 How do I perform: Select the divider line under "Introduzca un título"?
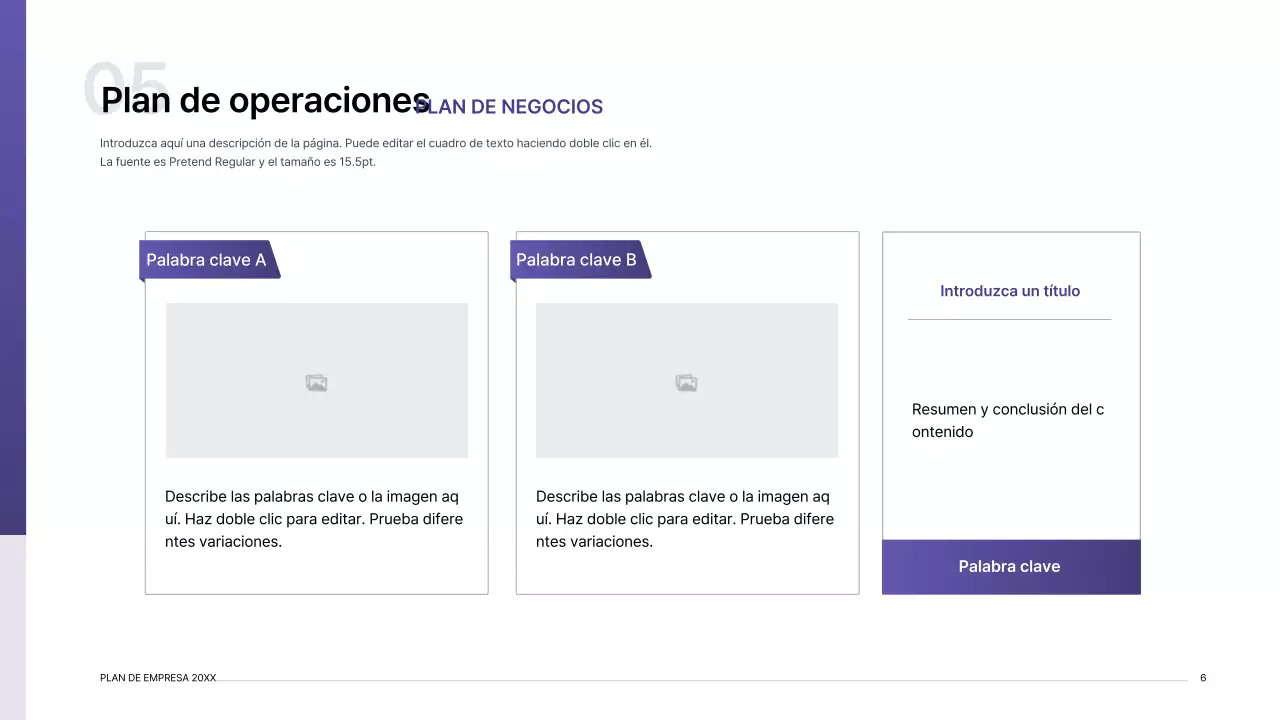click(x=1009, y=320)
